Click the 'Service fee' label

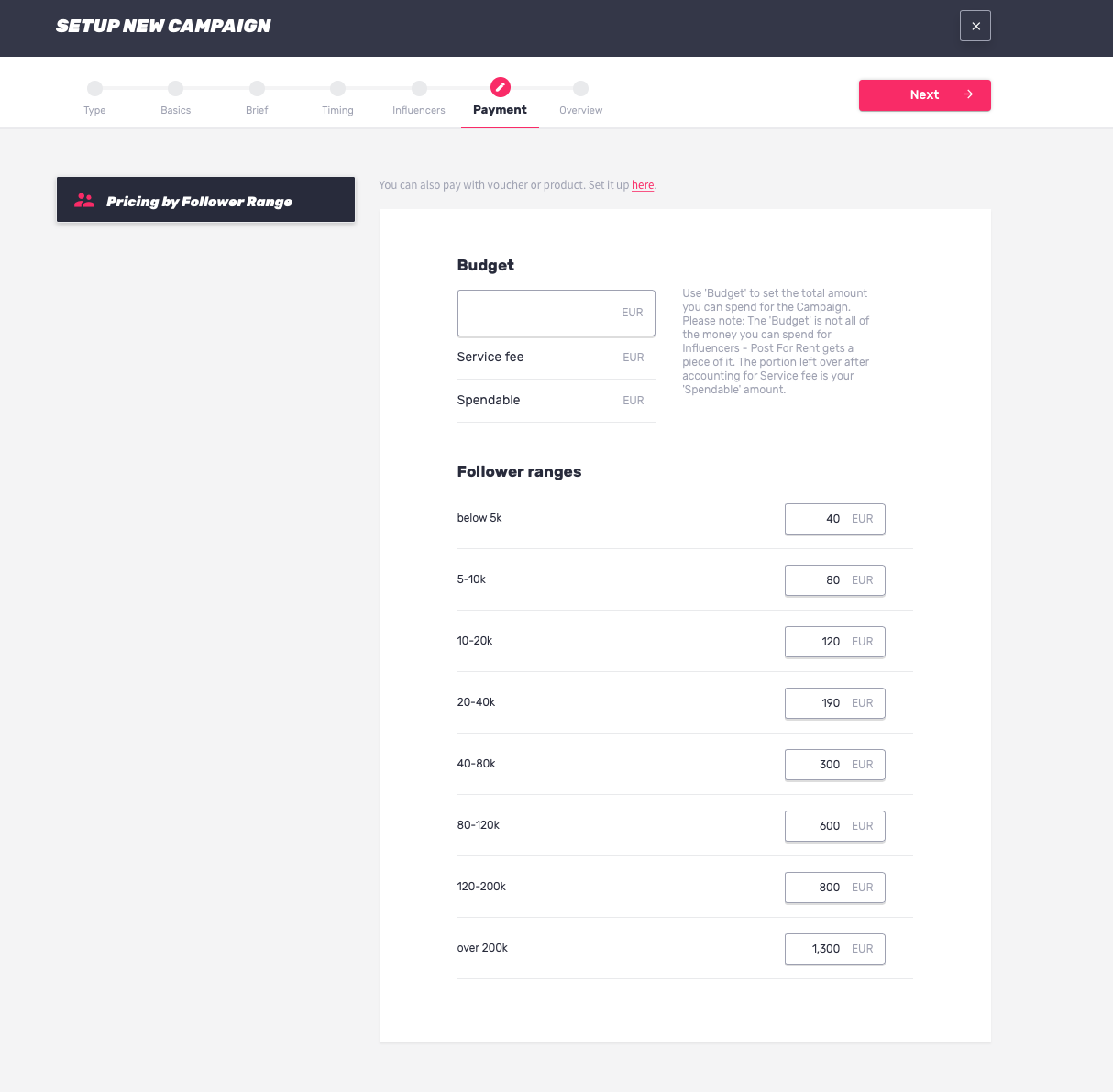(x=490, y=357)
